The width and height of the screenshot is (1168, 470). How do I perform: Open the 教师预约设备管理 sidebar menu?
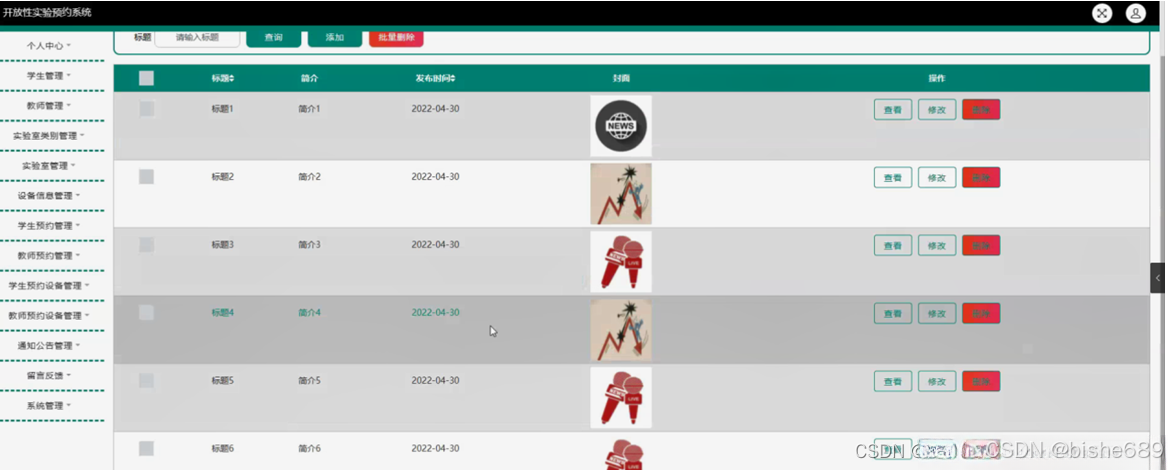click(49, 315)
